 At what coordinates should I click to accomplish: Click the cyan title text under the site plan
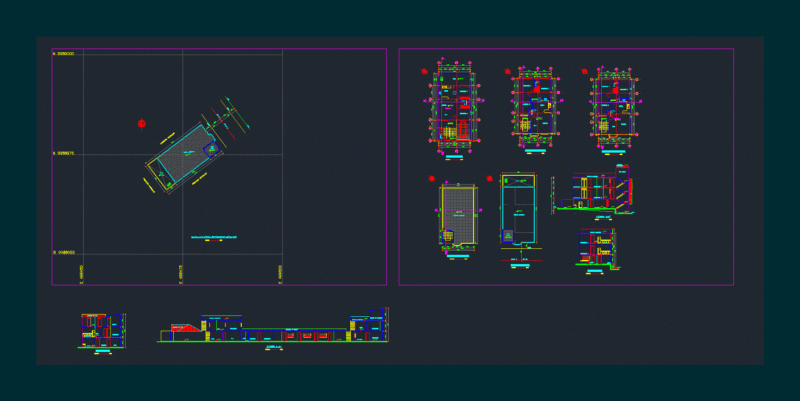tap(214, 237)
